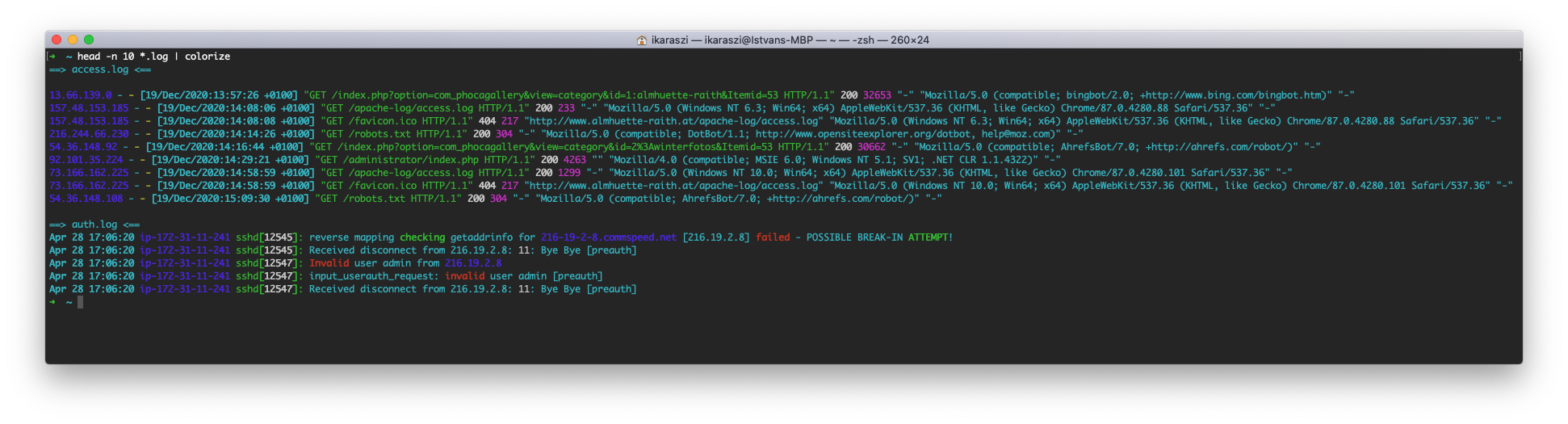Click the red word 'failed' in auth.log
The height and width of the screenshot is (424, 1568).
[773, 237]
